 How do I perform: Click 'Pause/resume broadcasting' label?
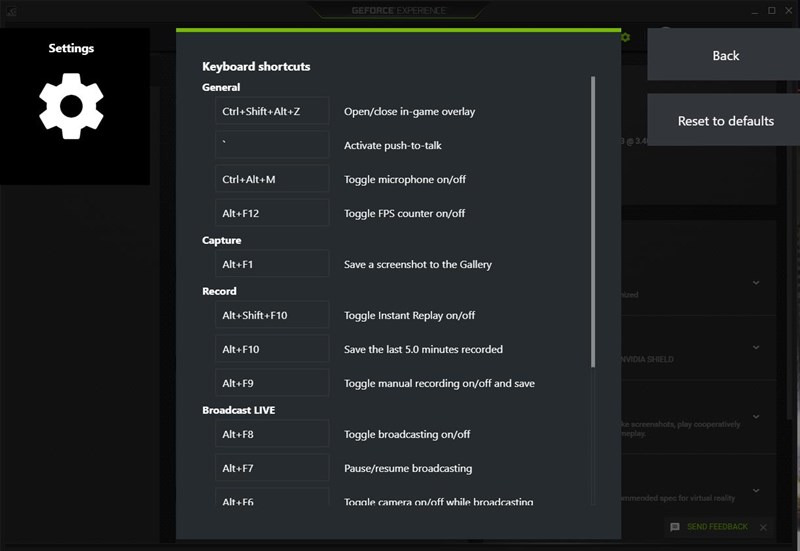(408, 468)
